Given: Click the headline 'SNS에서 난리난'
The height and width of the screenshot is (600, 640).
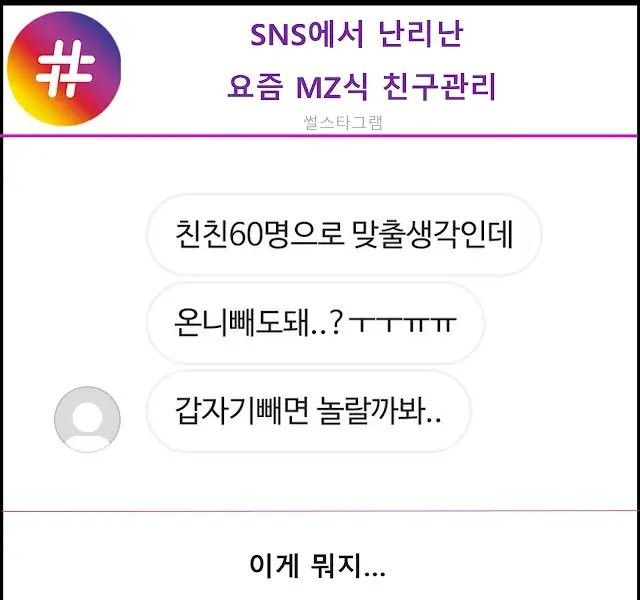Looking at the screenshot, I should click(356, 34).
